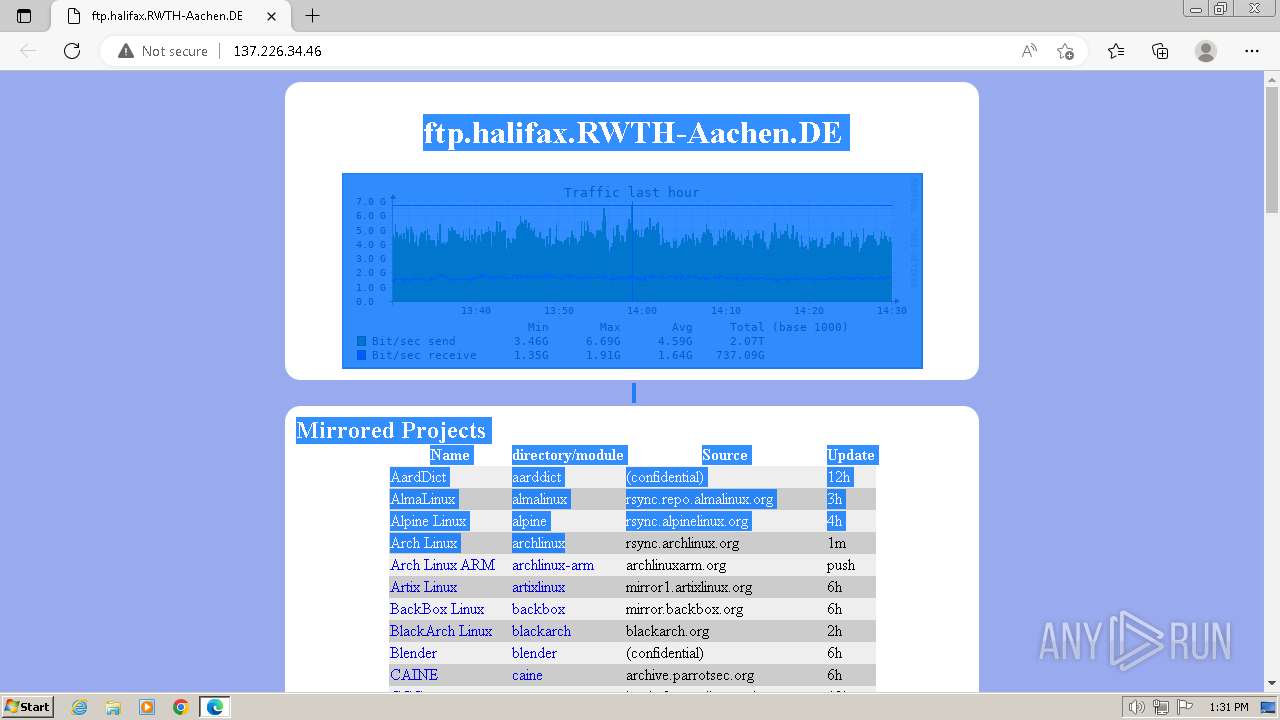
Task: Open the AlmaLinux project link
Action: pos(423,499)
